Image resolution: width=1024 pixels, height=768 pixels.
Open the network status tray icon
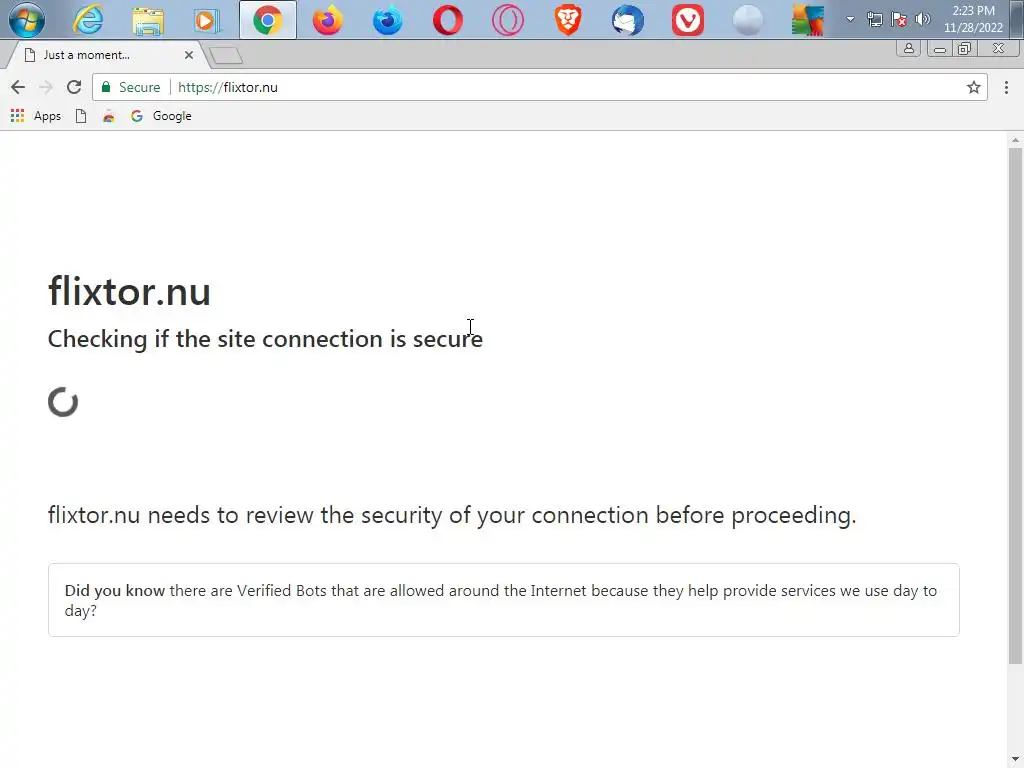coord(874,19)
